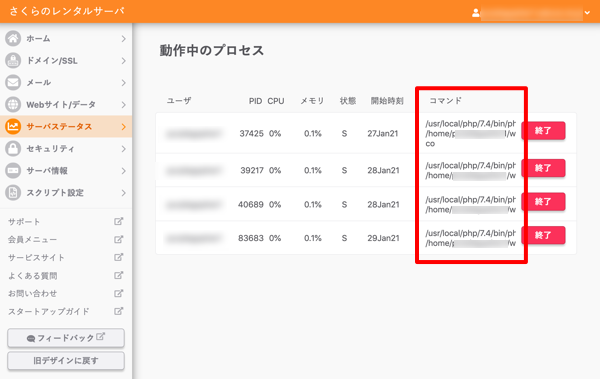Terminate process 37425 with 終了 button
Viewport: 600px width, 379px height.
pos(543,131)
